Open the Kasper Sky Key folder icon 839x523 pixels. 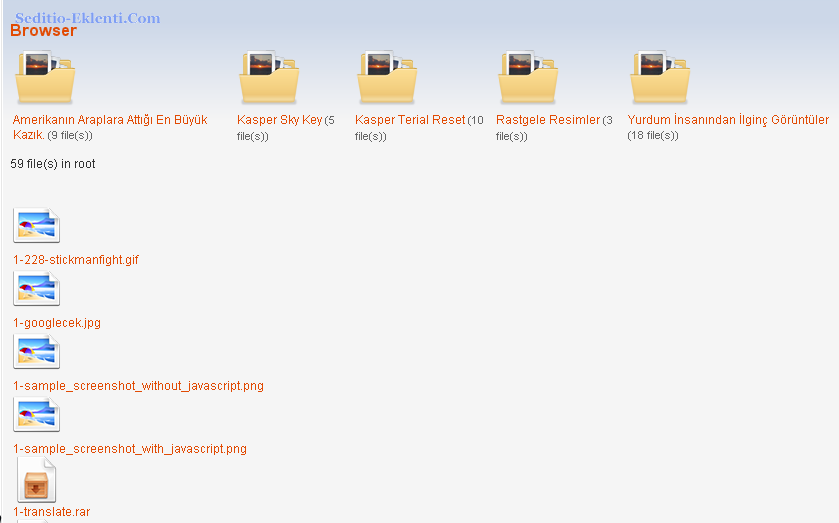click(269, 78)
